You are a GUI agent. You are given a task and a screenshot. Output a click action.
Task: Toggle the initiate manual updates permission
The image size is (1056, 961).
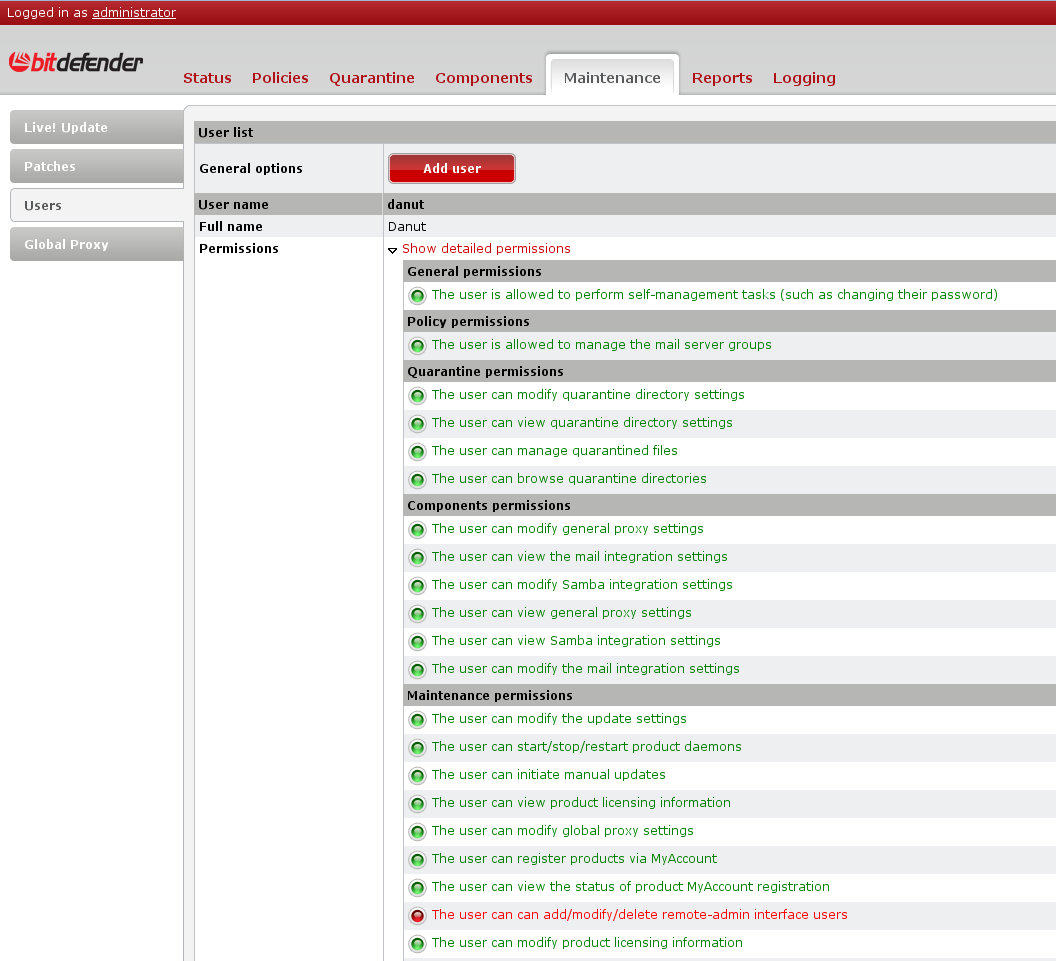(x=417, y=776)
